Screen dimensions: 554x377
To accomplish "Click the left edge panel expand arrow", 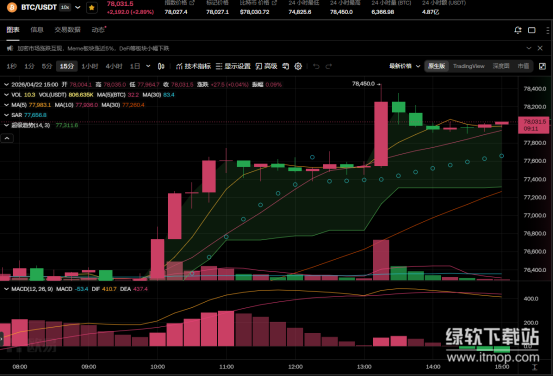I will pos(1,339).
